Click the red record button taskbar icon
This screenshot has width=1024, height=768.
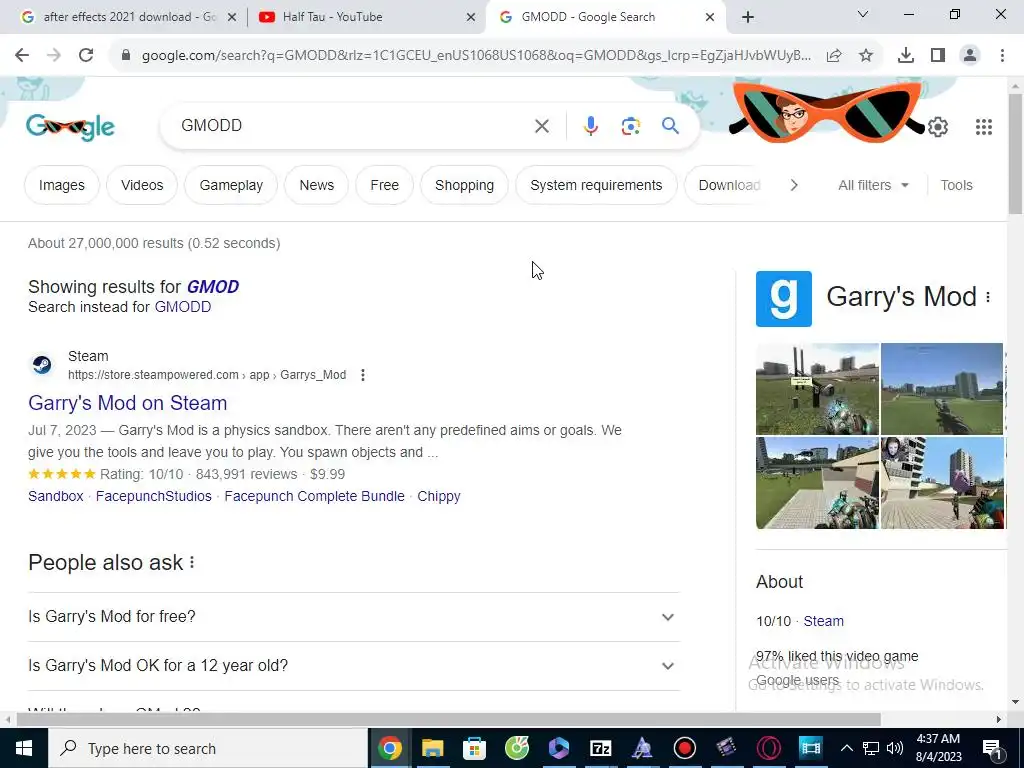684,748
